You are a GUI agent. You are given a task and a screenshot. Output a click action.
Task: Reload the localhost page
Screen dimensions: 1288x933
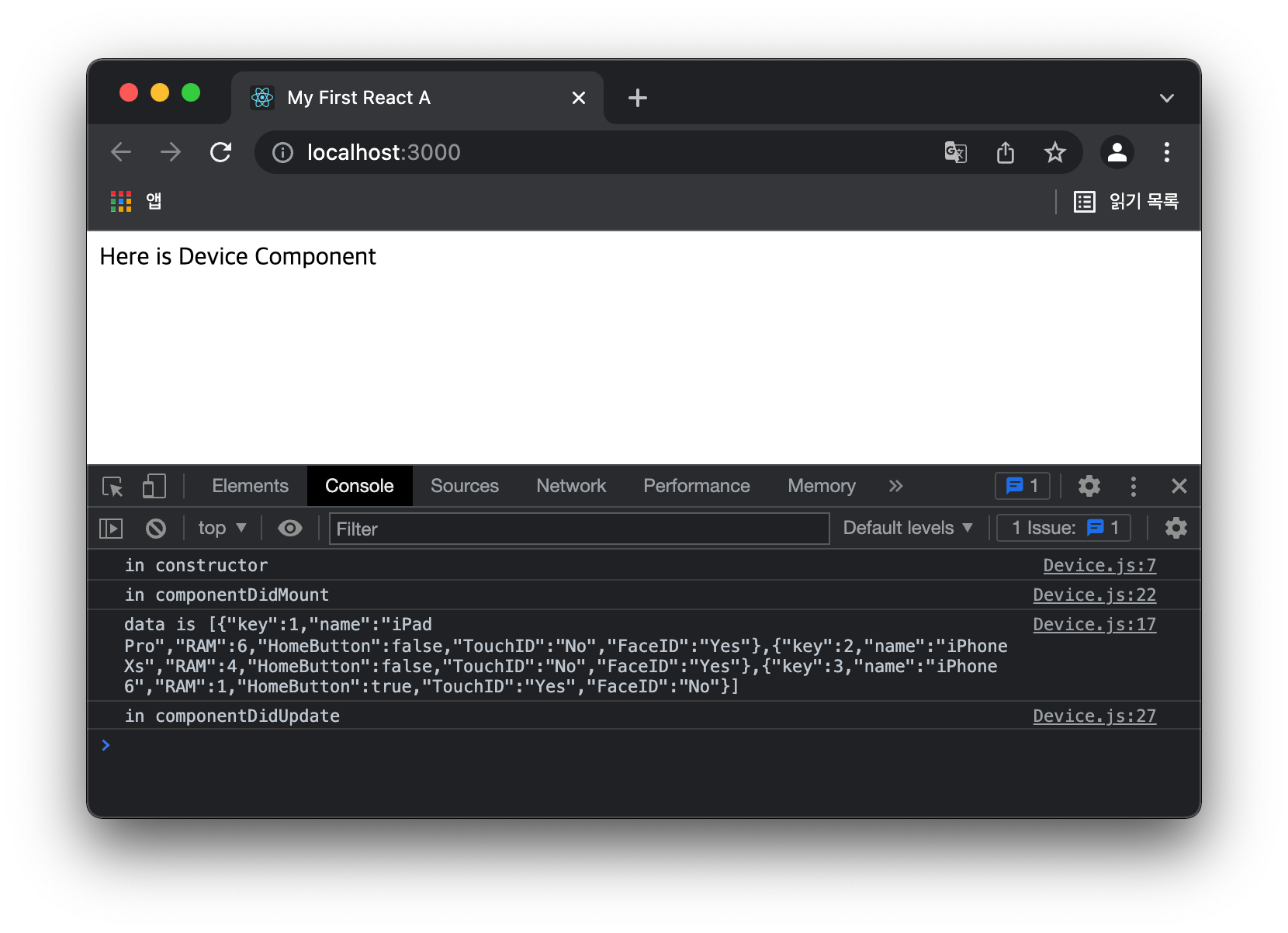click(221, 152)
